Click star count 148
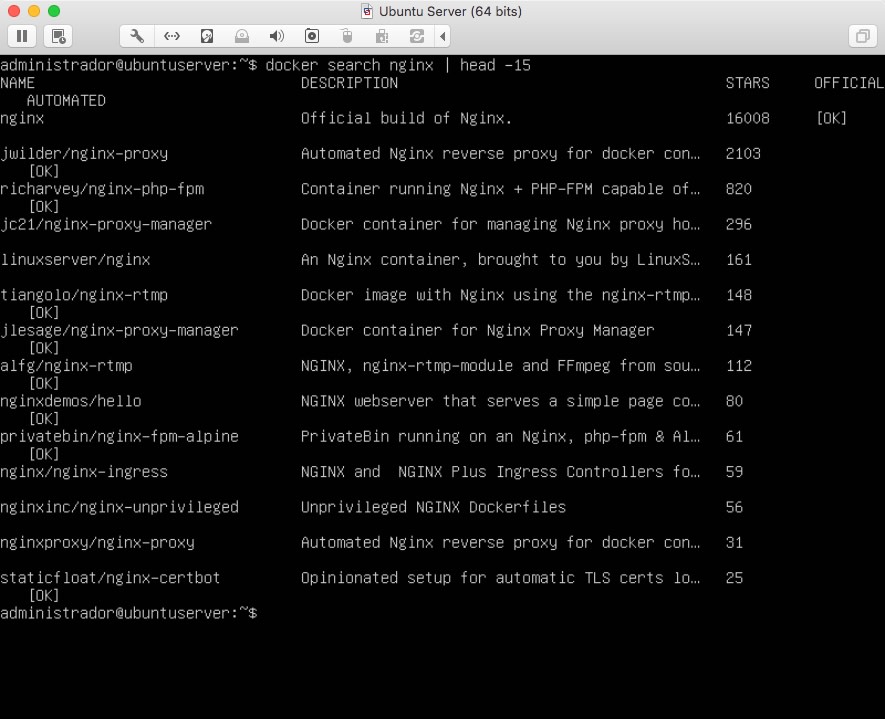Screen dimensions: 885x719 coord(739,295)
